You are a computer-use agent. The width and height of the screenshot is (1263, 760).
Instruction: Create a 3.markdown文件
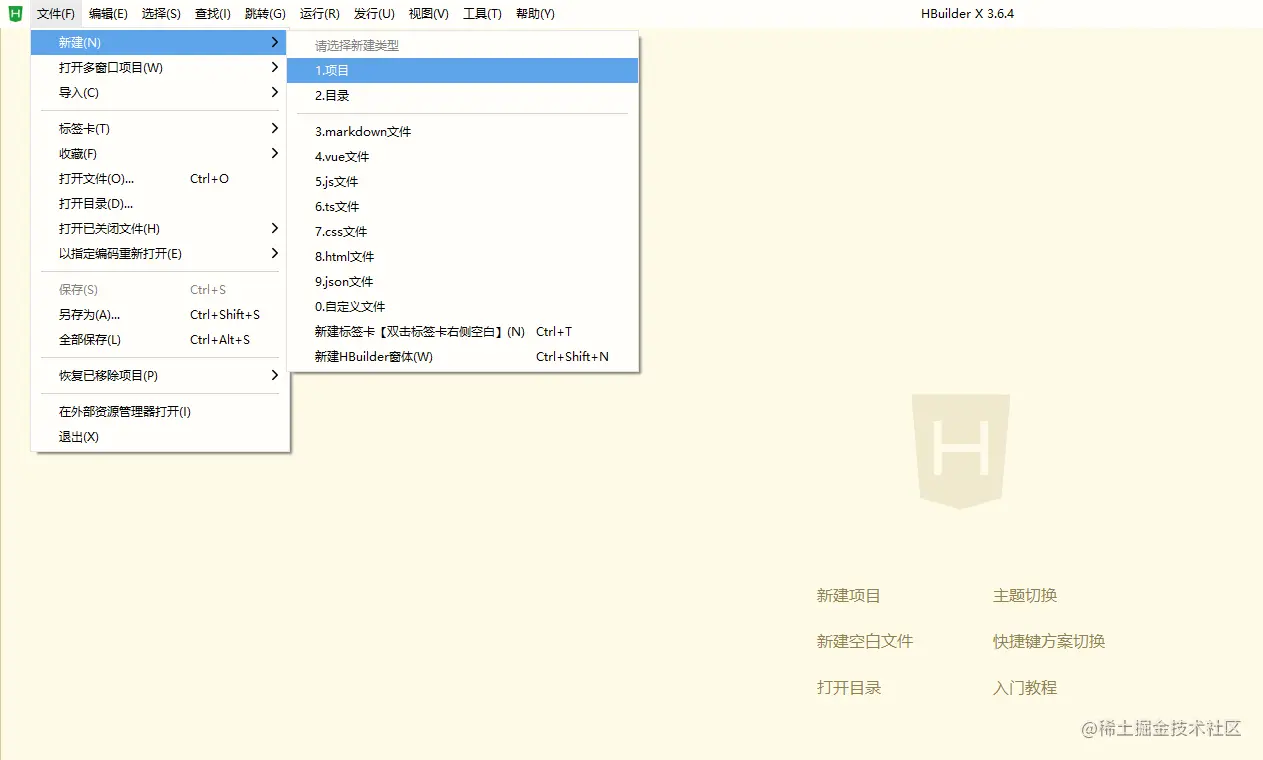click(462, 132)
